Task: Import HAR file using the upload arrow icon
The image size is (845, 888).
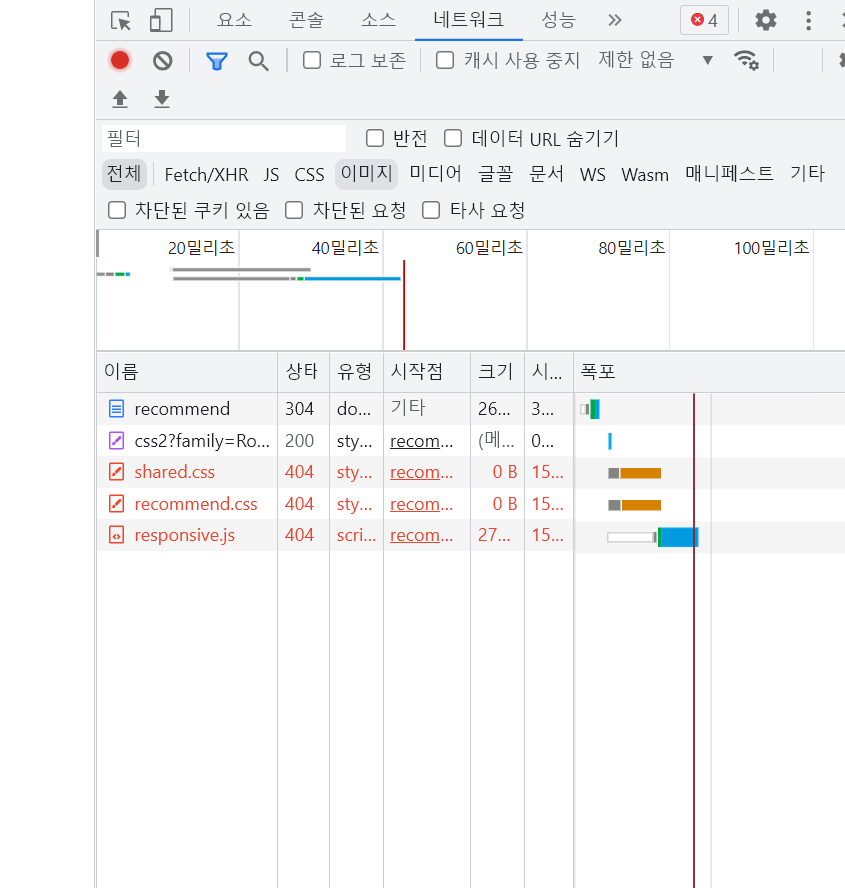Action: pyautogui.click(x=119, y=99)
